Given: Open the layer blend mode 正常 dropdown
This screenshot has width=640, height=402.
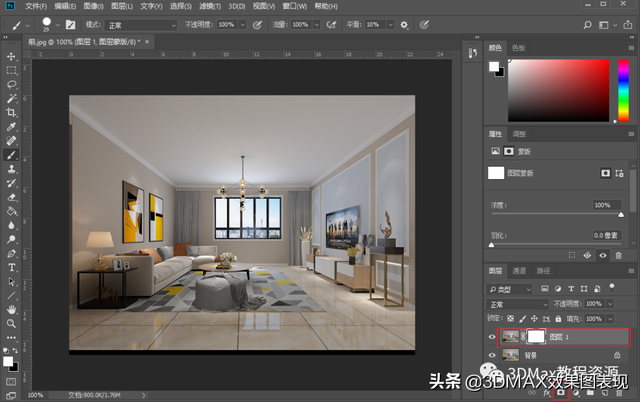Looking at the screenshot, I should pos(517,304).
